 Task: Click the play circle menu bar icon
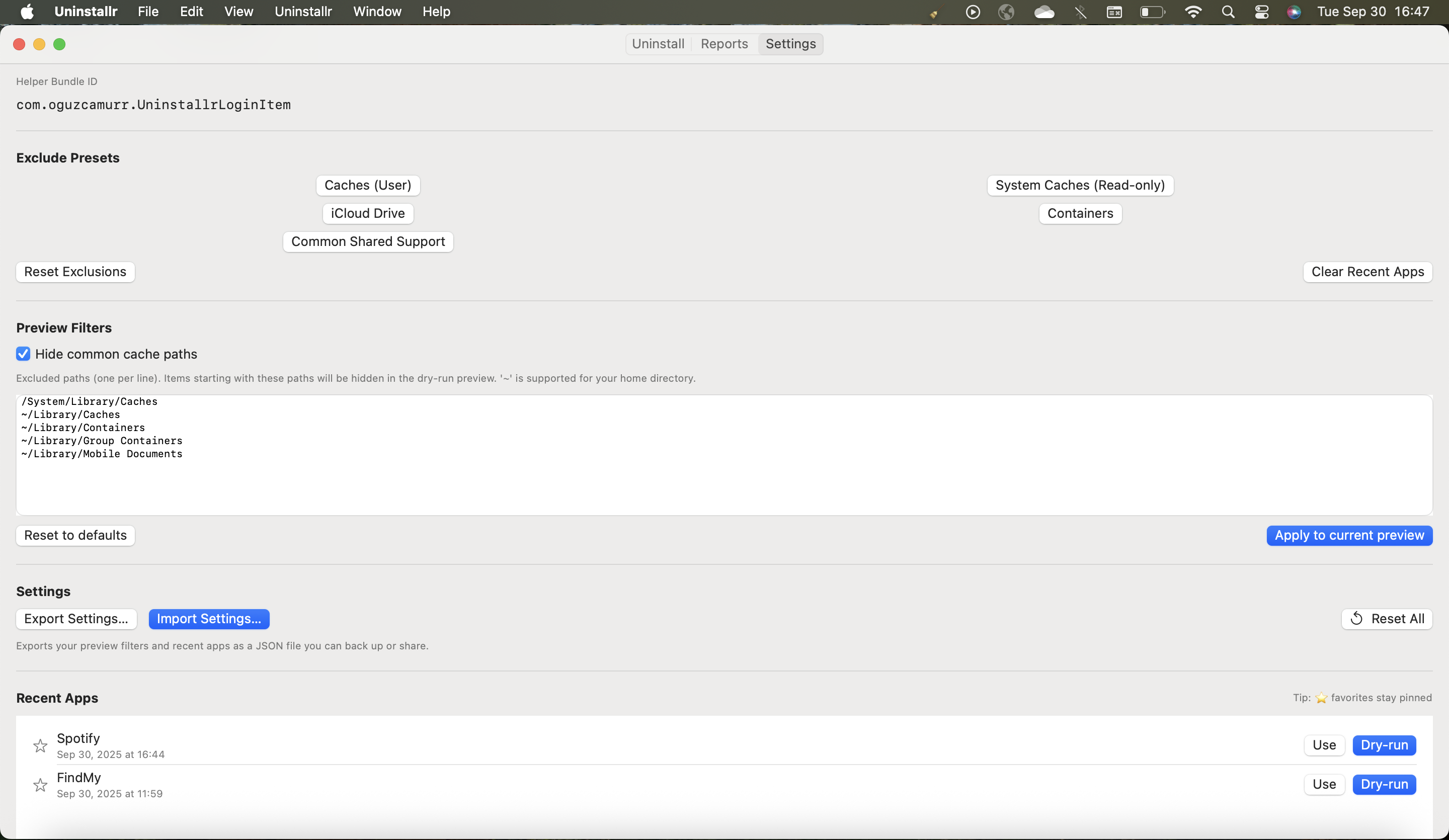pyautogui.click(x=973, y=12)
